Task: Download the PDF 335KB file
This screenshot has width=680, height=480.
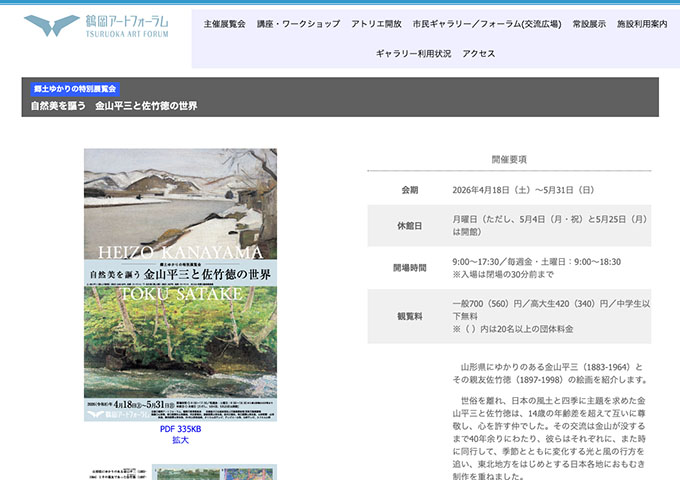Action: [x=180, y=429]
